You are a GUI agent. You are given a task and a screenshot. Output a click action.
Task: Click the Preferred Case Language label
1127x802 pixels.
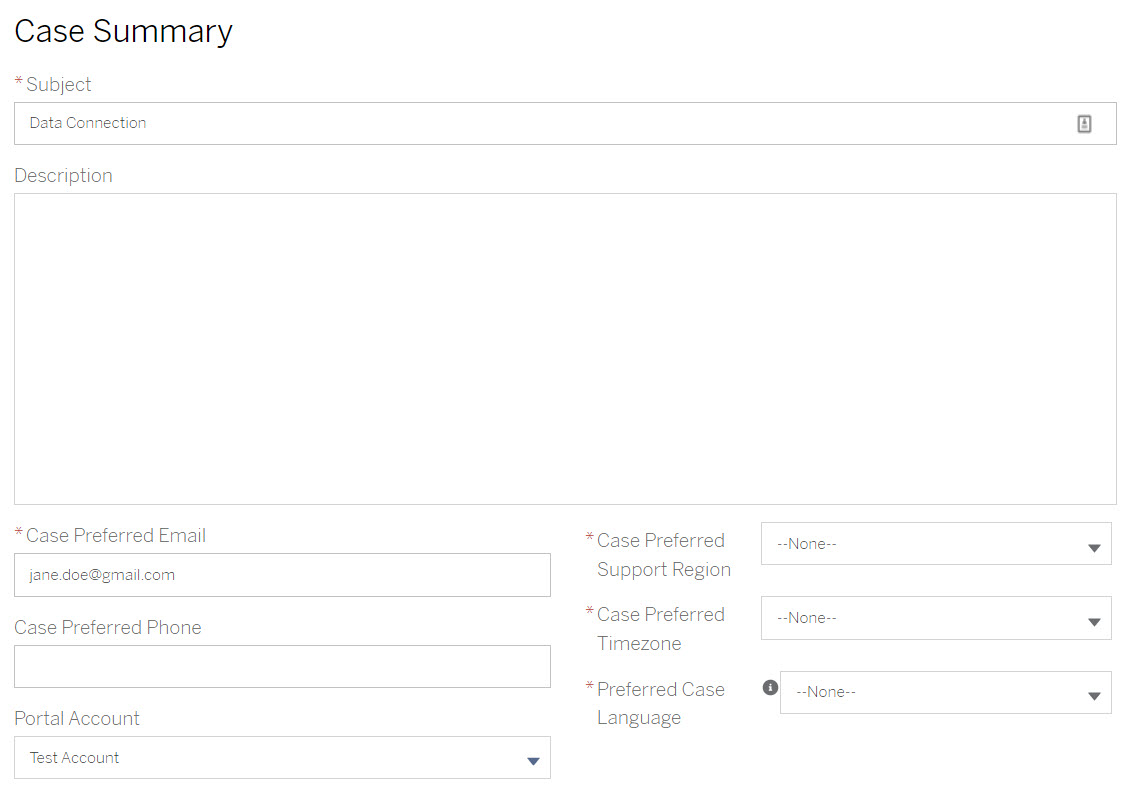[x=661, y=703]
